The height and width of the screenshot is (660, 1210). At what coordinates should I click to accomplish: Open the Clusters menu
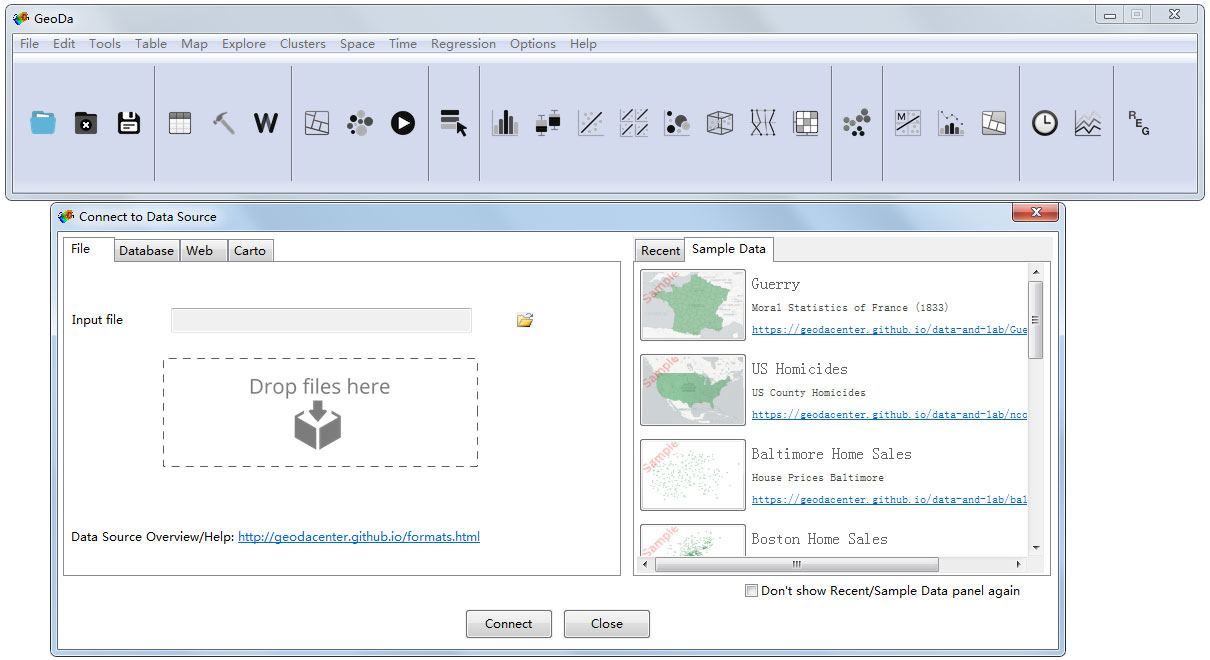(303, 44)
